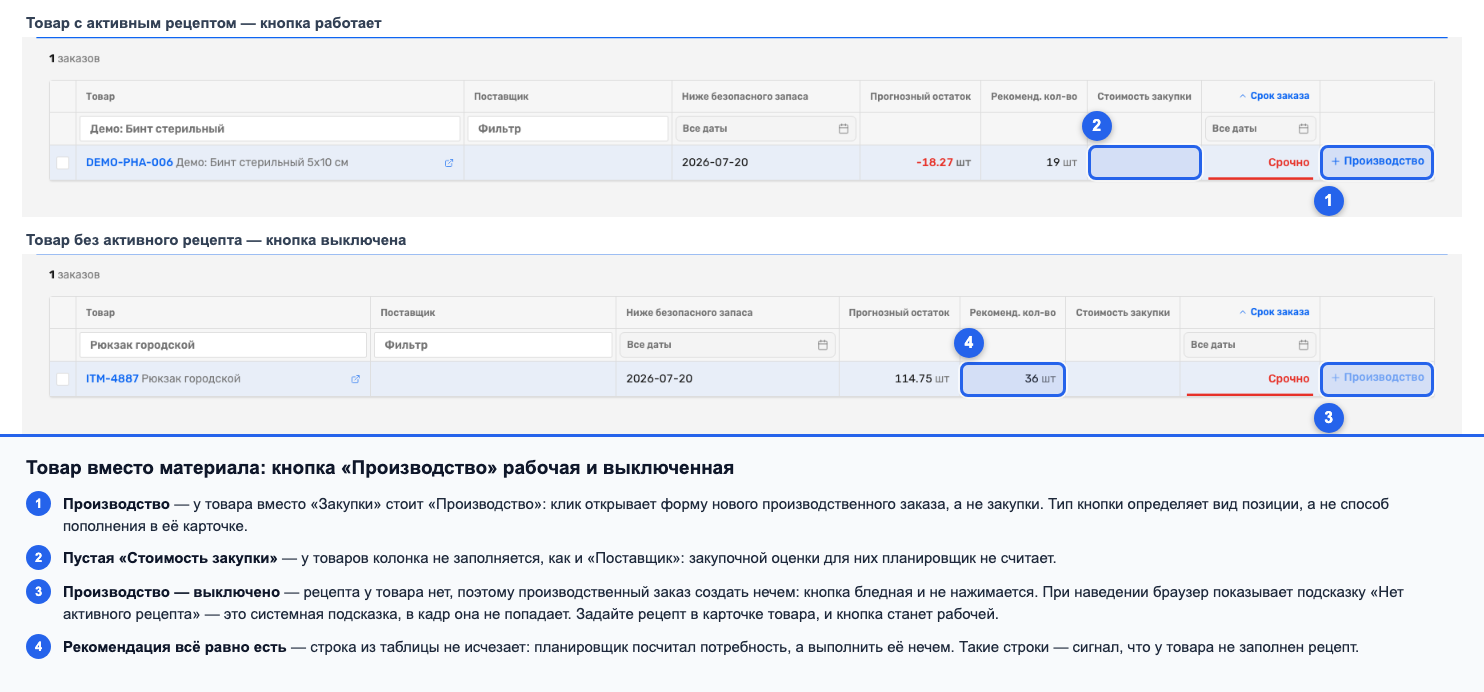Screen dimensions: 1484x692
Task: Click the '114.75 шт' forecast balance cell
Action: [898, 380]
